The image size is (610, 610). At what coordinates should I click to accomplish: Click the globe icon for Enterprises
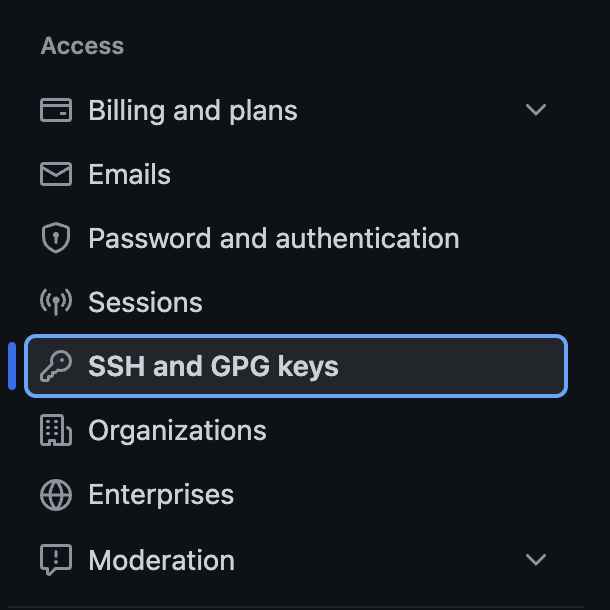point(56,494)
